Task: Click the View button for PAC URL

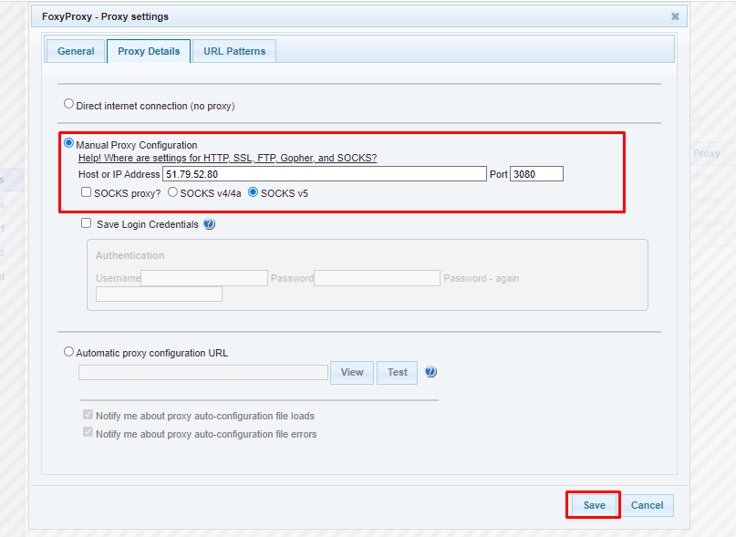Action: point(352,372)
